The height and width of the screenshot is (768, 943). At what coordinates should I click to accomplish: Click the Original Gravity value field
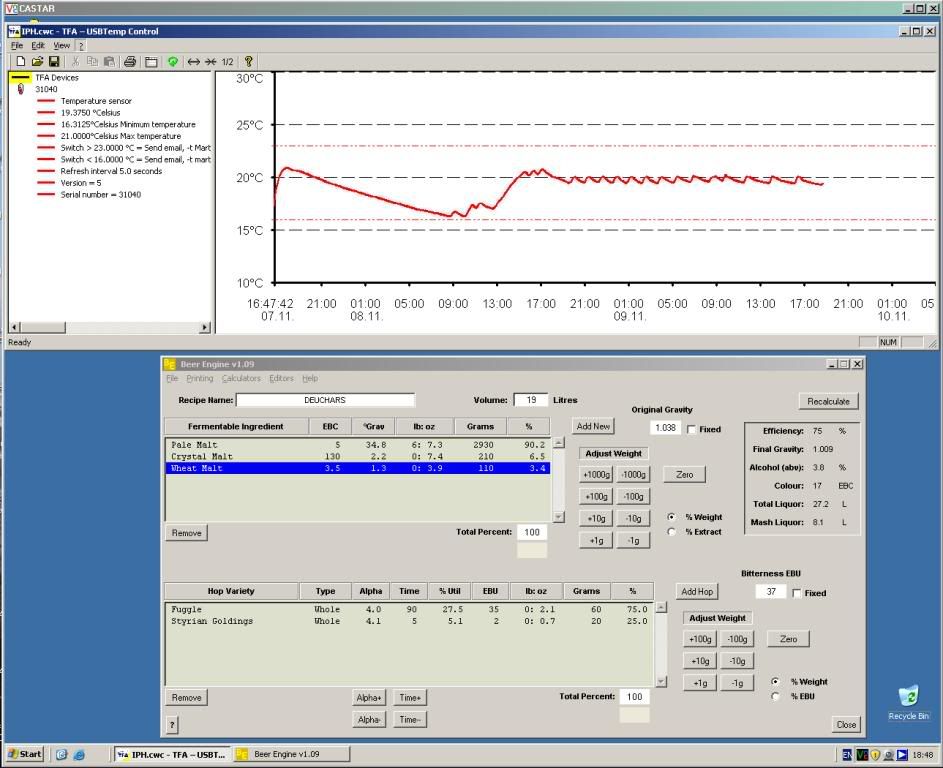click(665, 428)
